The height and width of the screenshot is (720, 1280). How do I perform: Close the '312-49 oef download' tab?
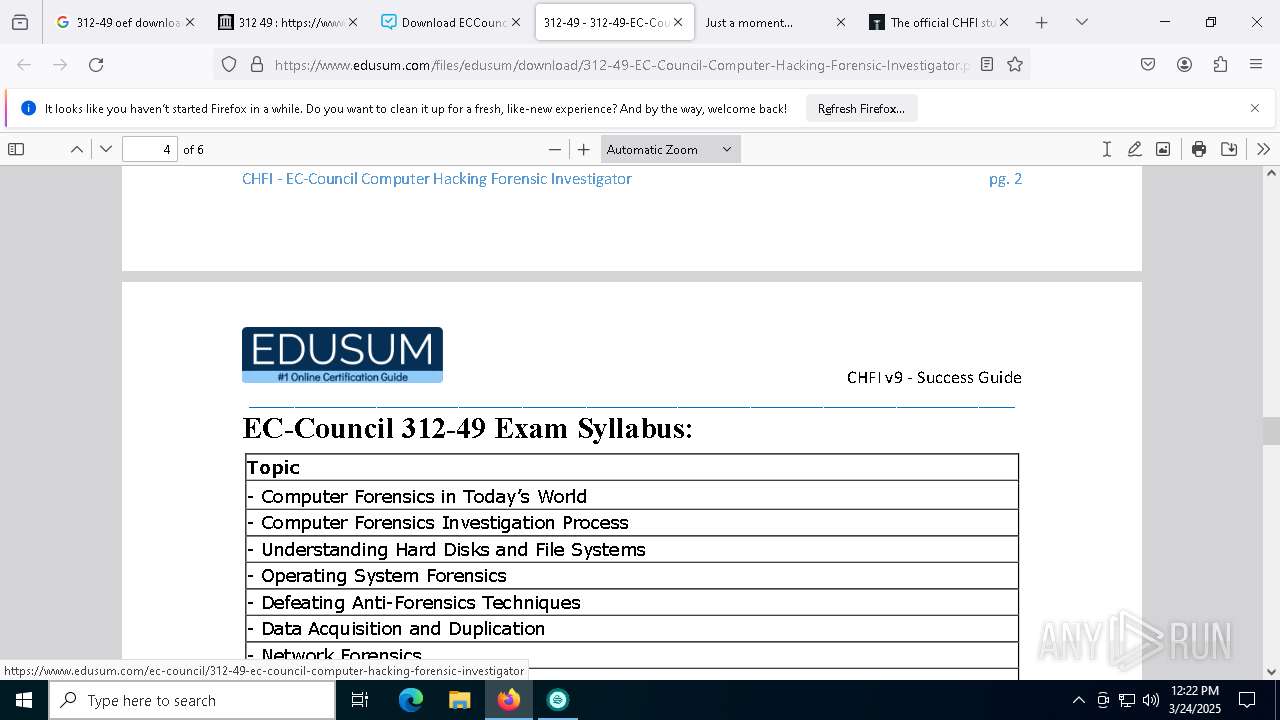(x=190, y=22)
